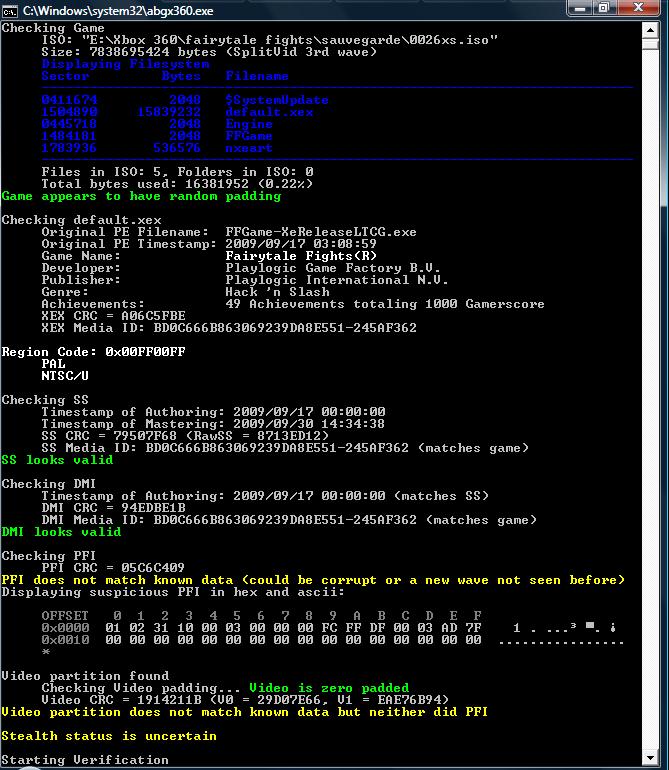
Task: Click the yellow 'PFI does not match known data' warning
Action: [x=313, y=580]
